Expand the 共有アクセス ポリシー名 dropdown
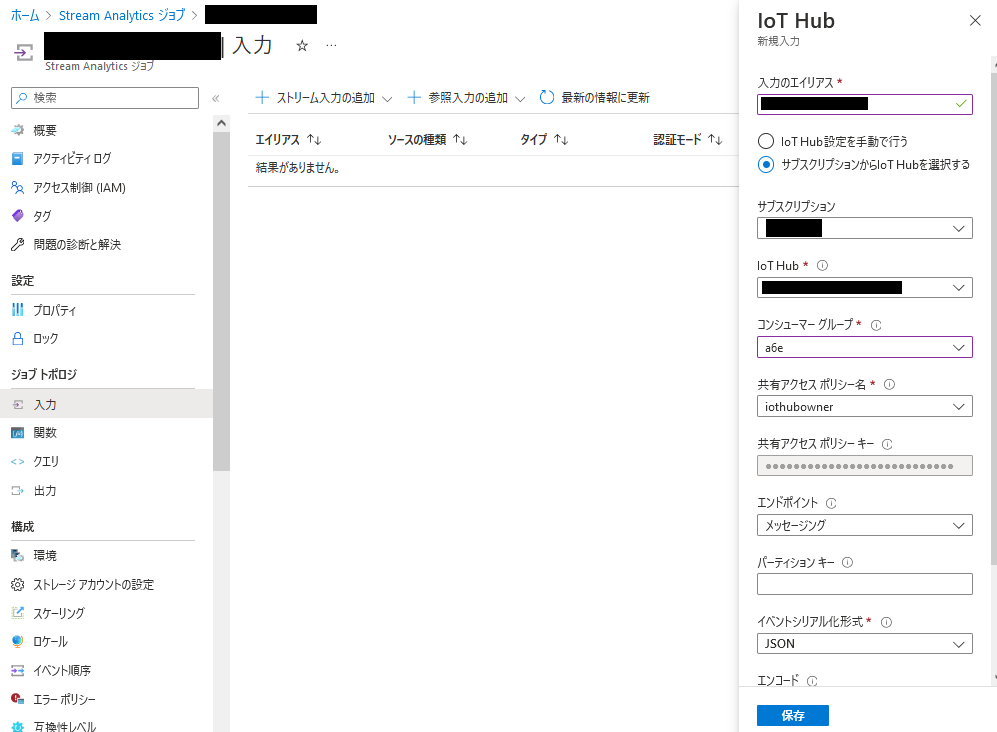 pos(864,407)
